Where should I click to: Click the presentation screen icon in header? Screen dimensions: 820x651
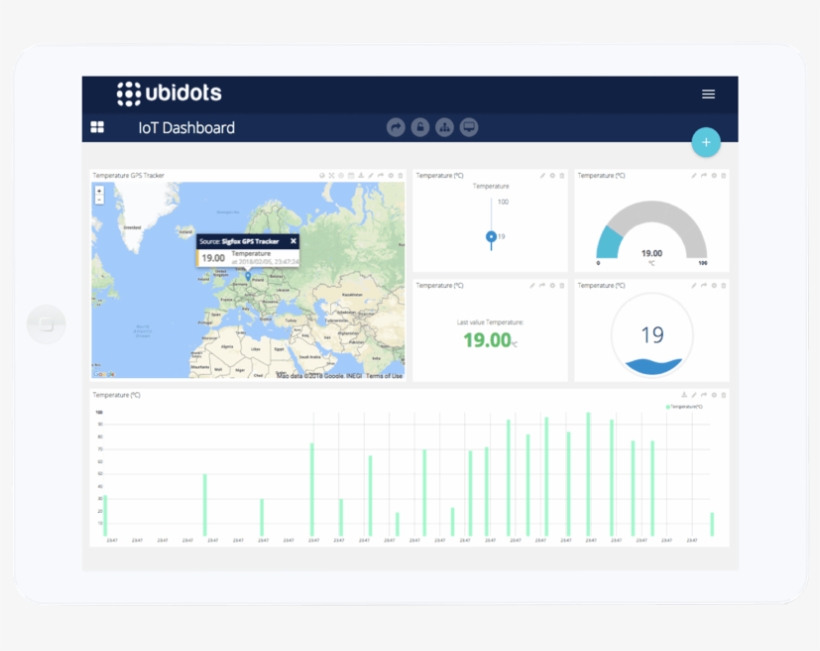click(x=468, y=127)
